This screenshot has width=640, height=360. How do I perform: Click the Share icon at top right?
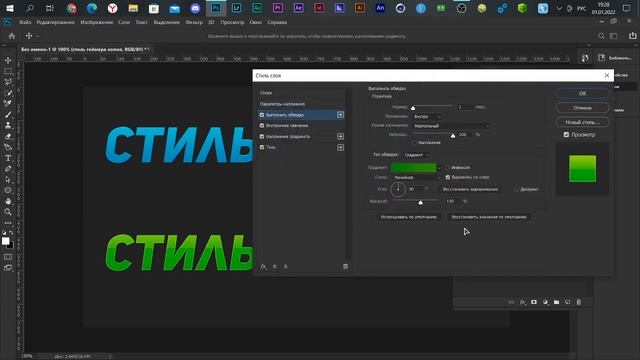point(632,36)
